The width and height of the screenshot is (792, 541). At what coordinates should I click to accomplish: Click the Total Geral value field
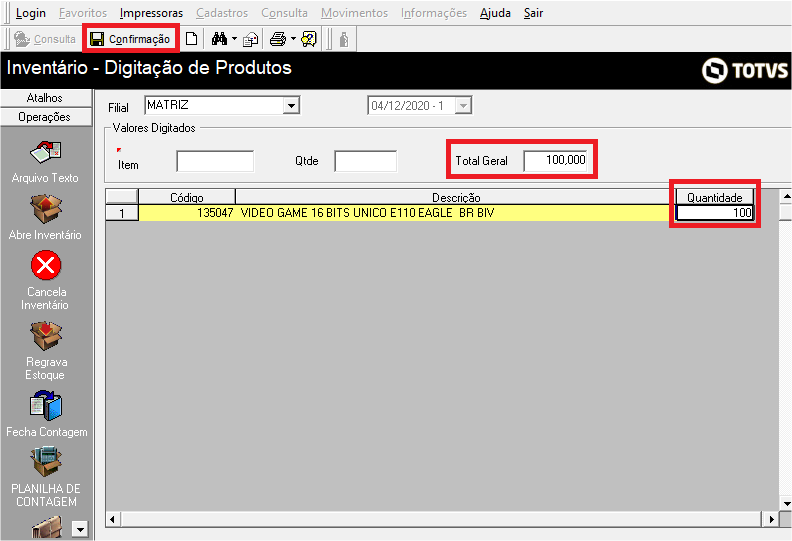click(555, 161)
